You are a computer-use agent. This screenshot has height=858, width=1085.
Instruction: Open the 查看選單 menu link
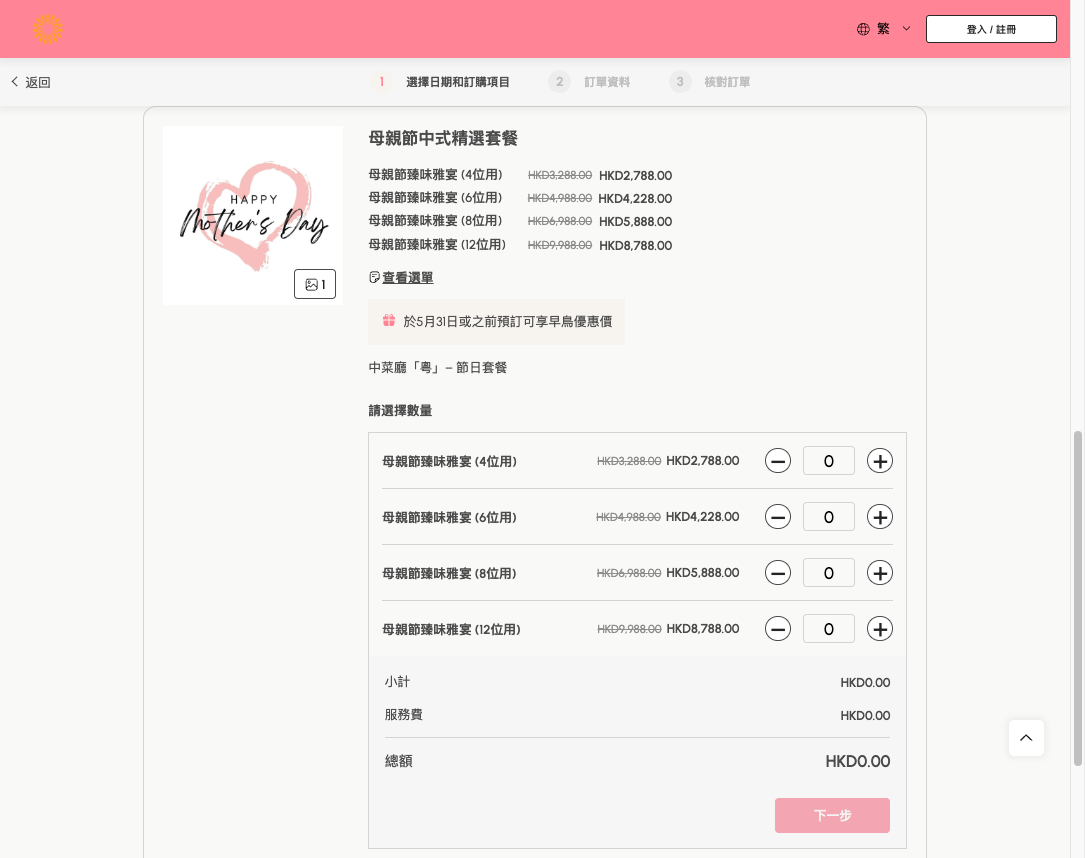click(408, 277)
